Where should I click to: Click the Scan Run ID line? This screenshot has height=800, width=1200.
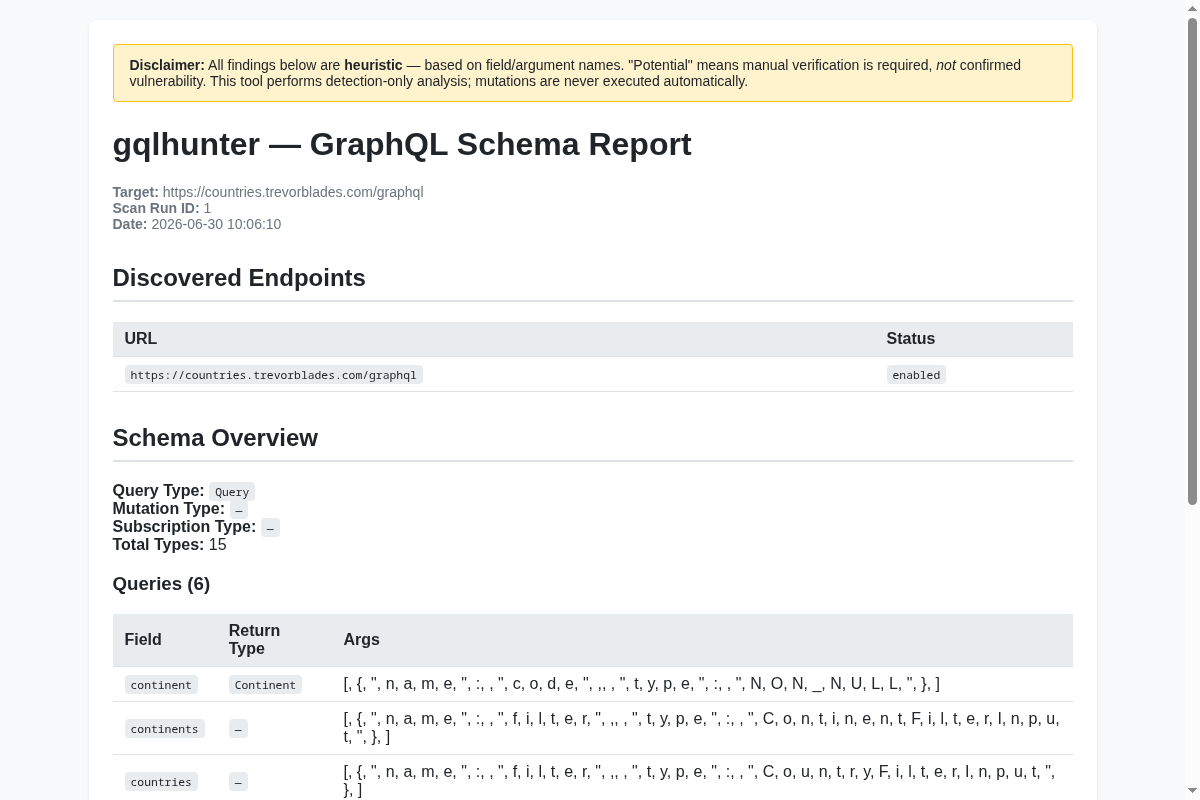click(162, 208)
